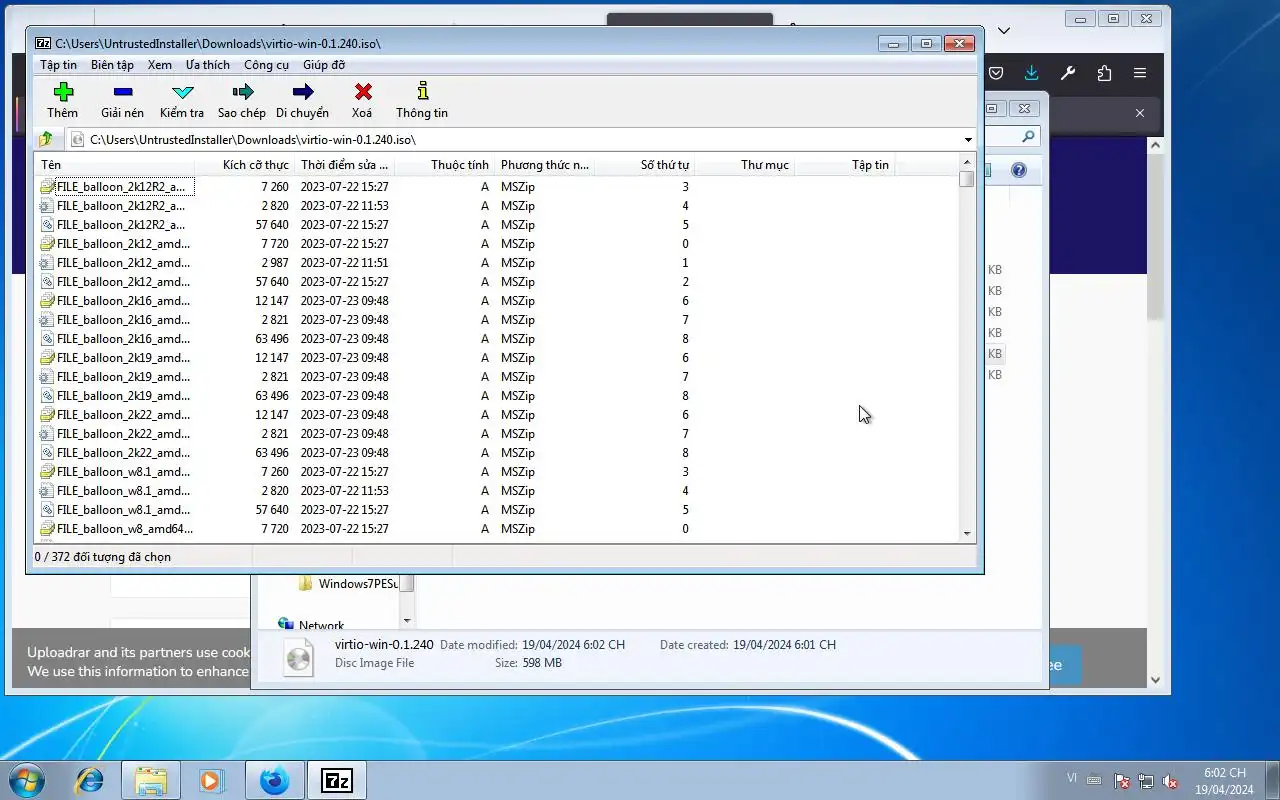Click inside the 7-Zip address path field
Screen dimensions: 1280x800
(514, 140)
